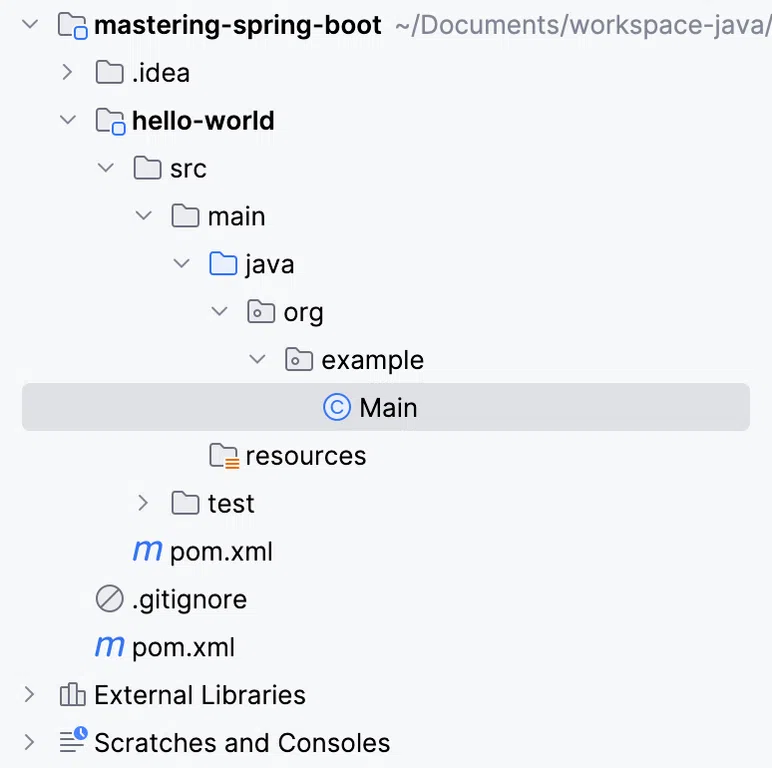This screenshot has height=768, width=772.
Task: Click the resources folder icon
Action: pos(224,455)
